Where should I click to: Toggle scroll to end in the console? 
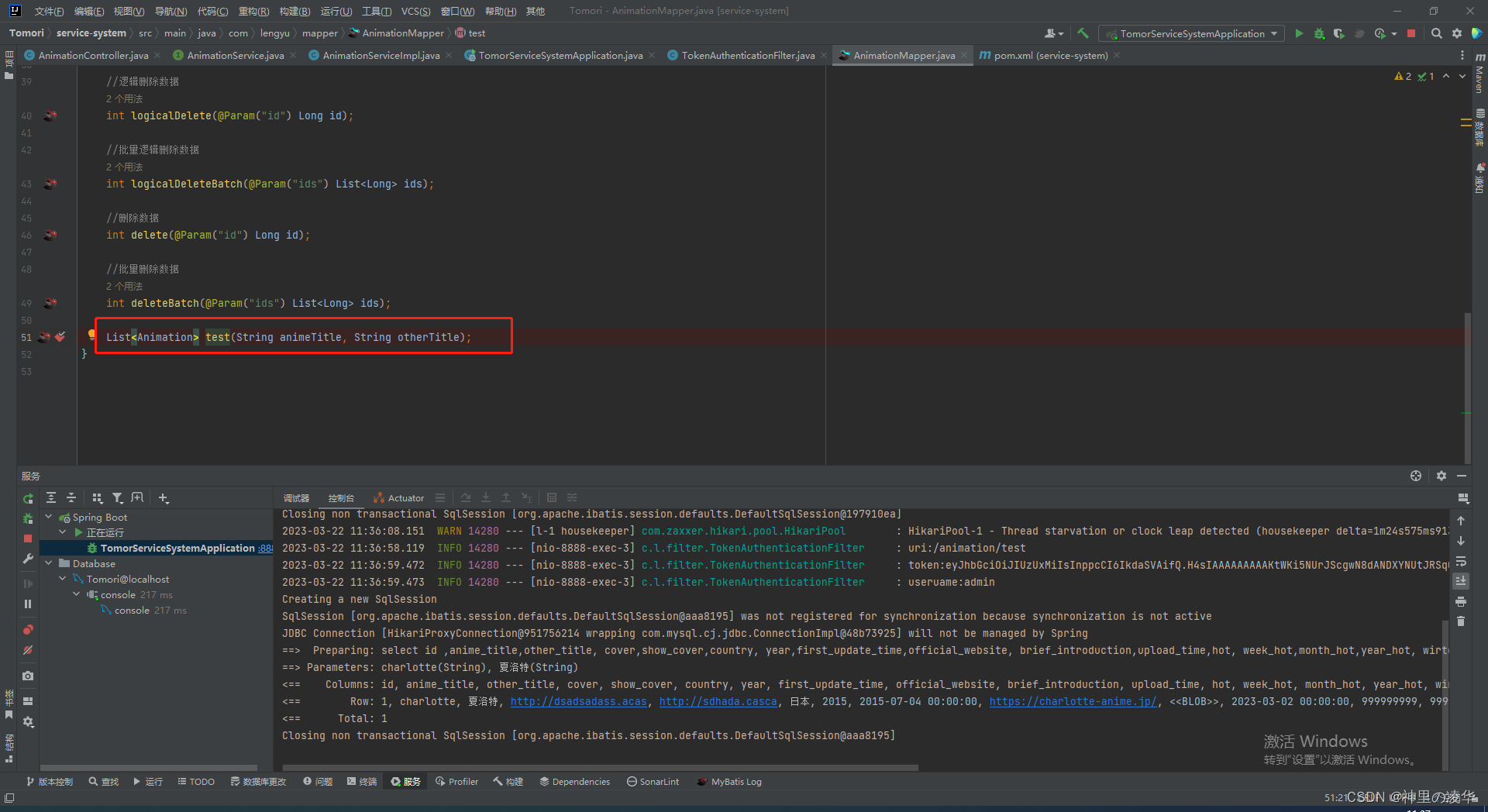1461,581
